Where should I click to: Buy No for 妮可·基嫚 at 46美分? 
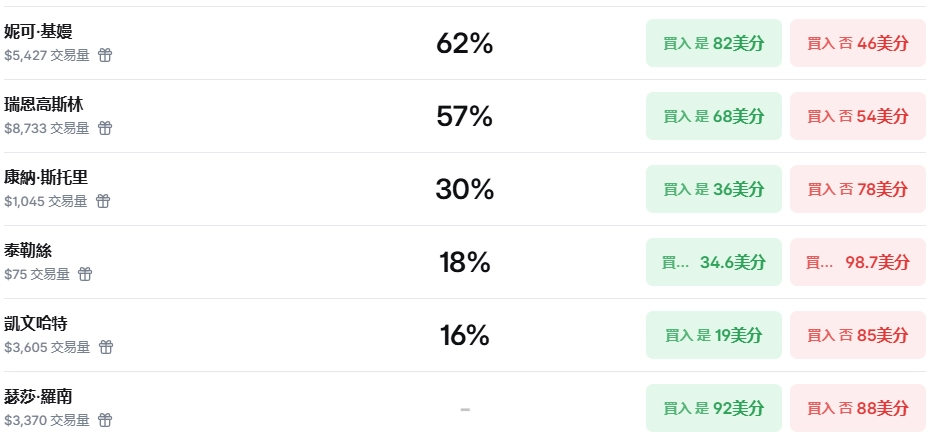(x=858, y=44)
